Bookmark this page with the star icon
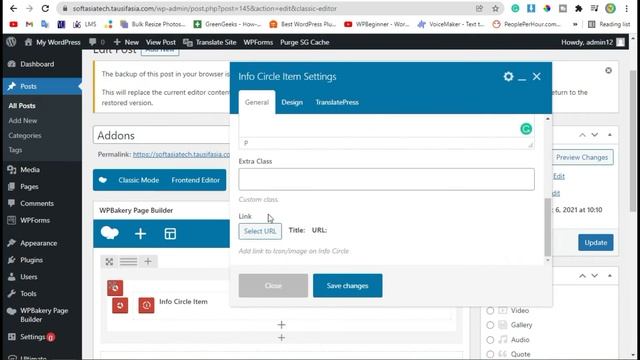This screenshot has height=360, width=640. [x=495, y=8]
